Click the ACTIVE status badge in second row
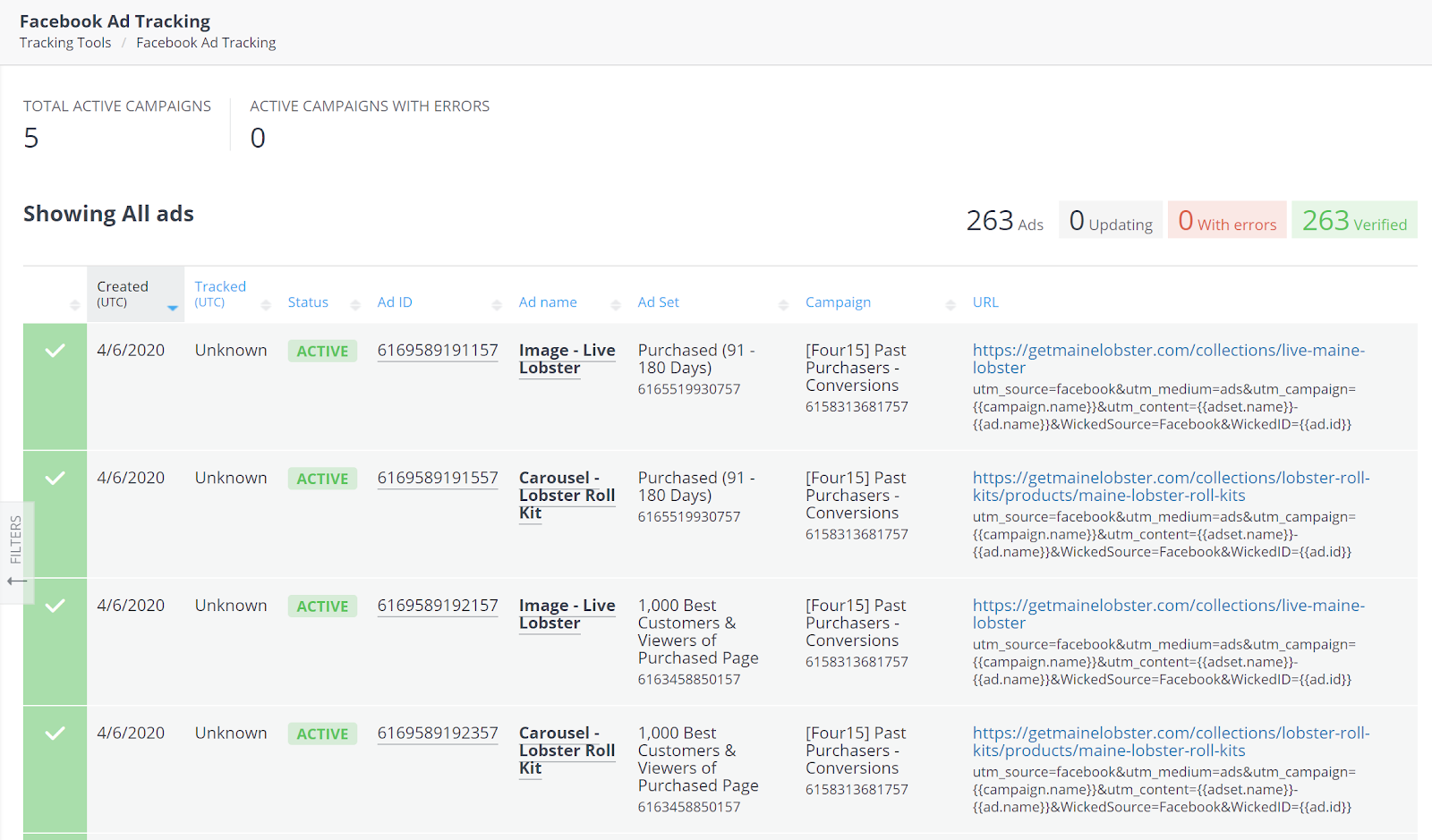 coord(322,479)
